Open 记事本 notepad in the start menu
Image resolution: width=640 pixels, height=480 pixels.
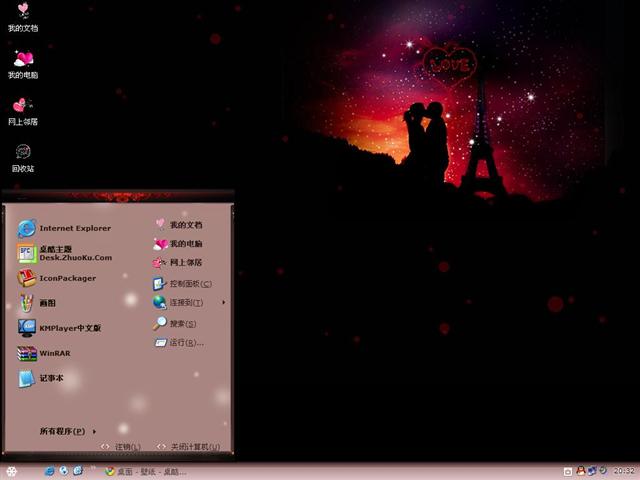tap(41, 378)
